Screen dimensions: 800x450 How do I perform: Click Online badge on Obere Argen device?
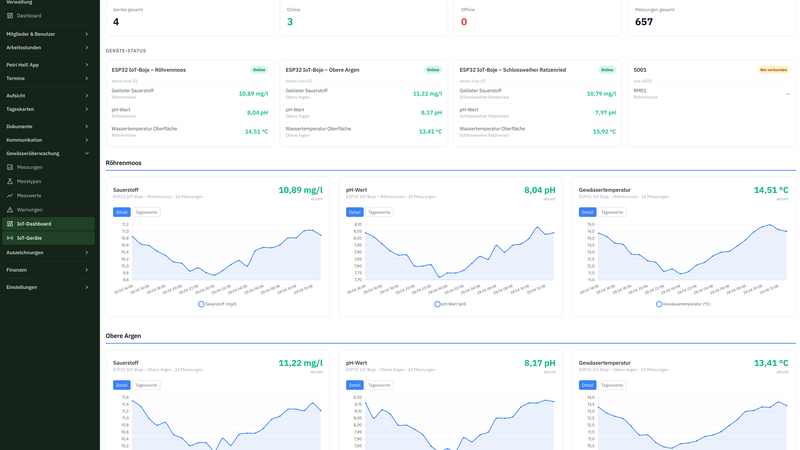click(x=433, y=70)
